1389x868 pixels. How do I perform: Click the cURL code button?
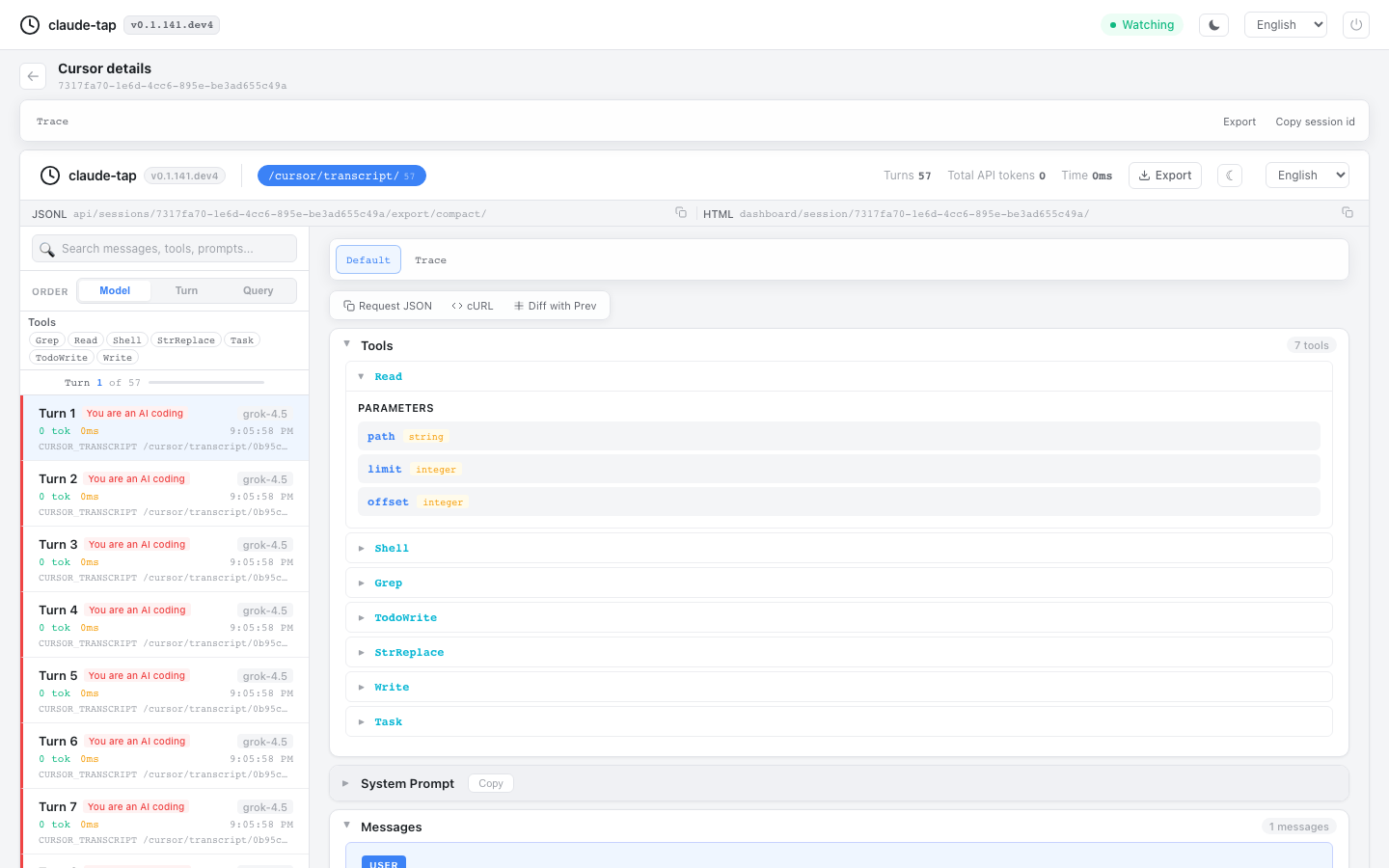tap(473, 306)
